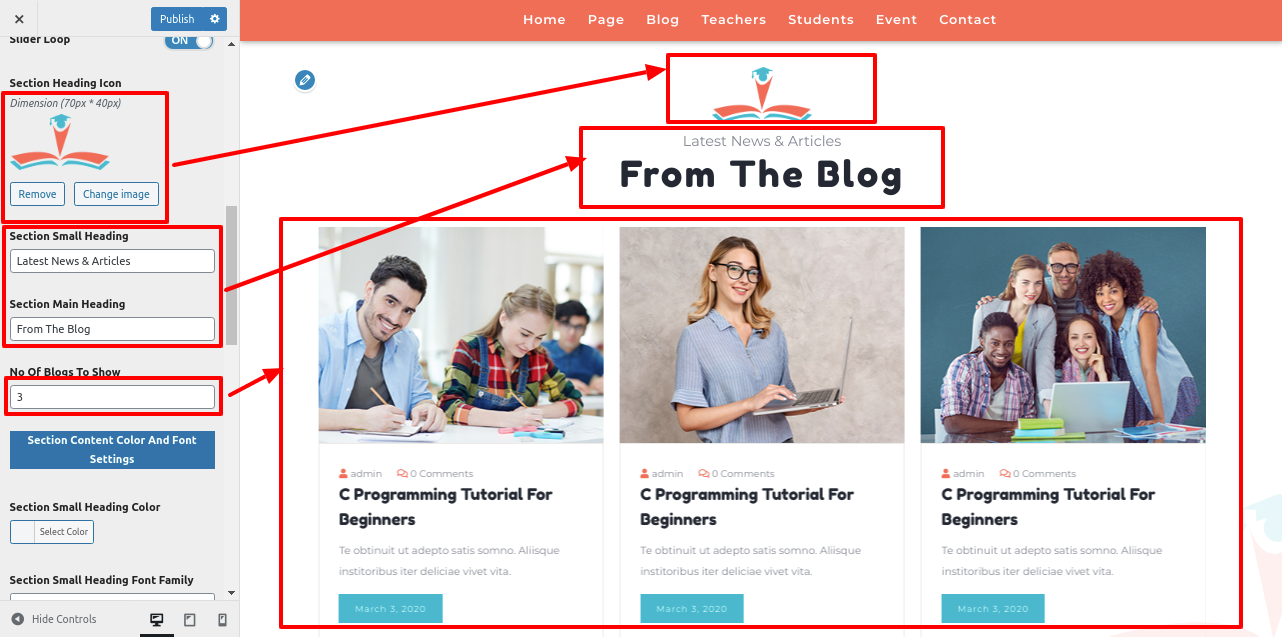Click the Change image button
Screen dimensions: 1282x637
click(116, 194)
